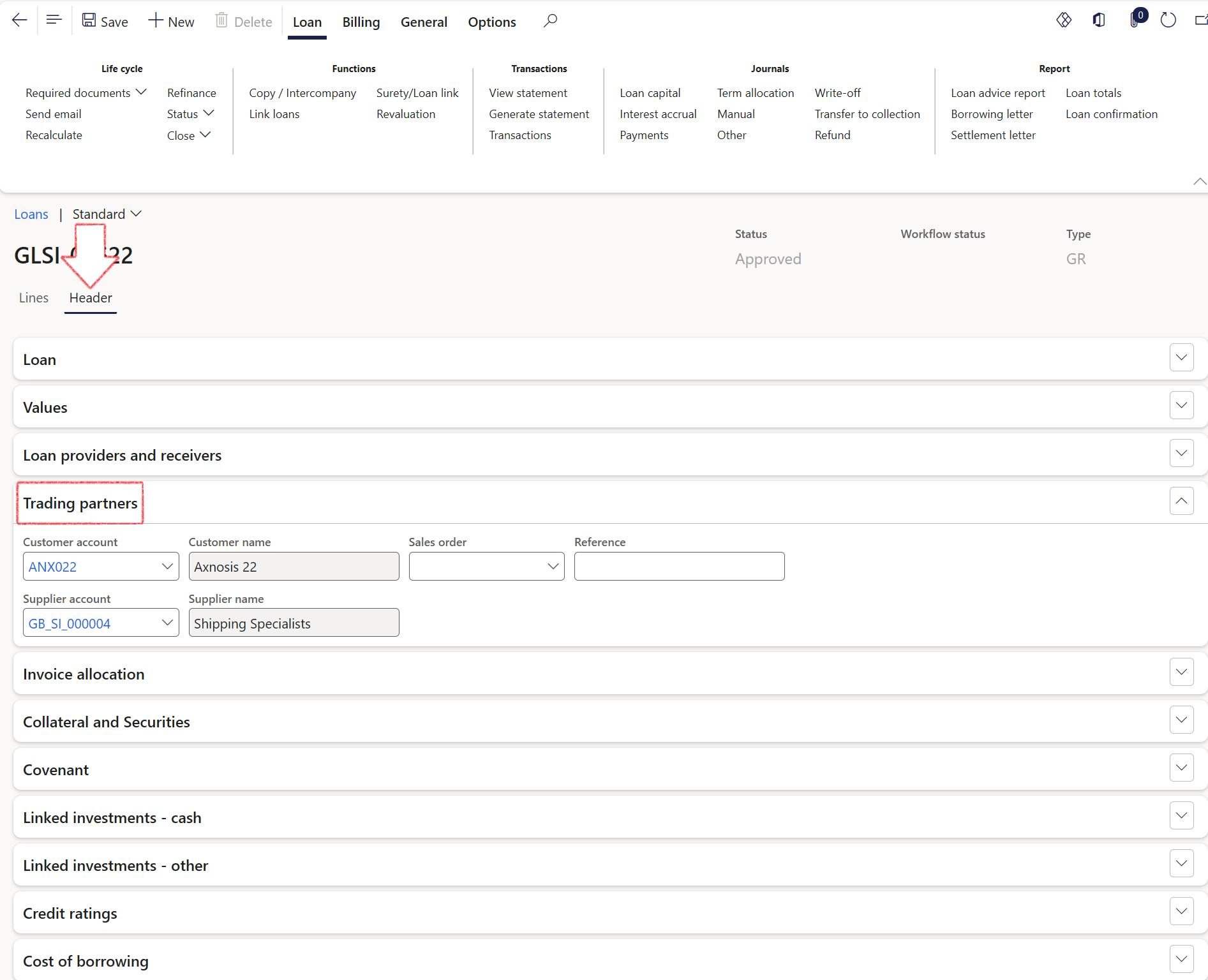Click the Reference input field
The height and width of the screenshot is (980, 1208).
[x=679, y=567]
